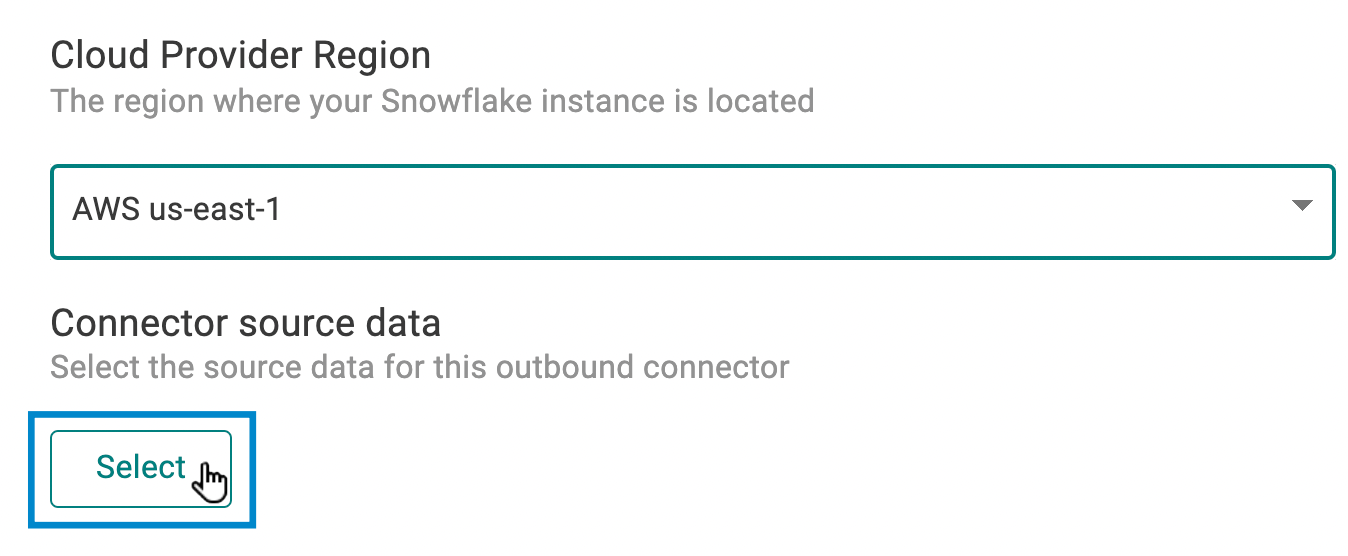Click the word Region in the heading
Screen dimensions: 1348x556
pyautogui.click(x=371, y=57)
